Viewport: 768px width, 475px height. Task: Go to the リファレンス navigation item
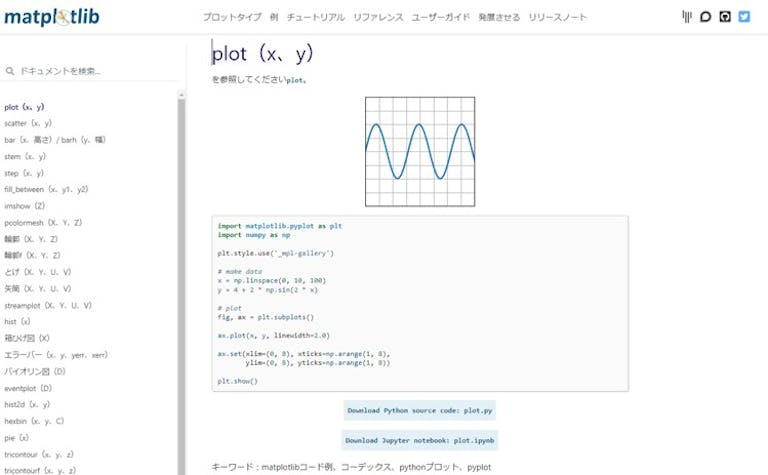[x=378, y=17]
